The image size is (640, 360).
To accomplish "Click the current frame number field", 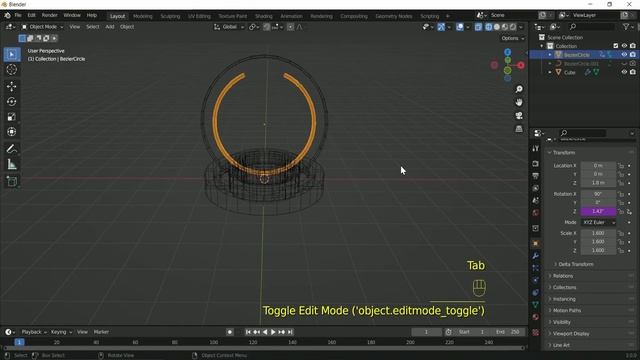I will pos(426,332).
